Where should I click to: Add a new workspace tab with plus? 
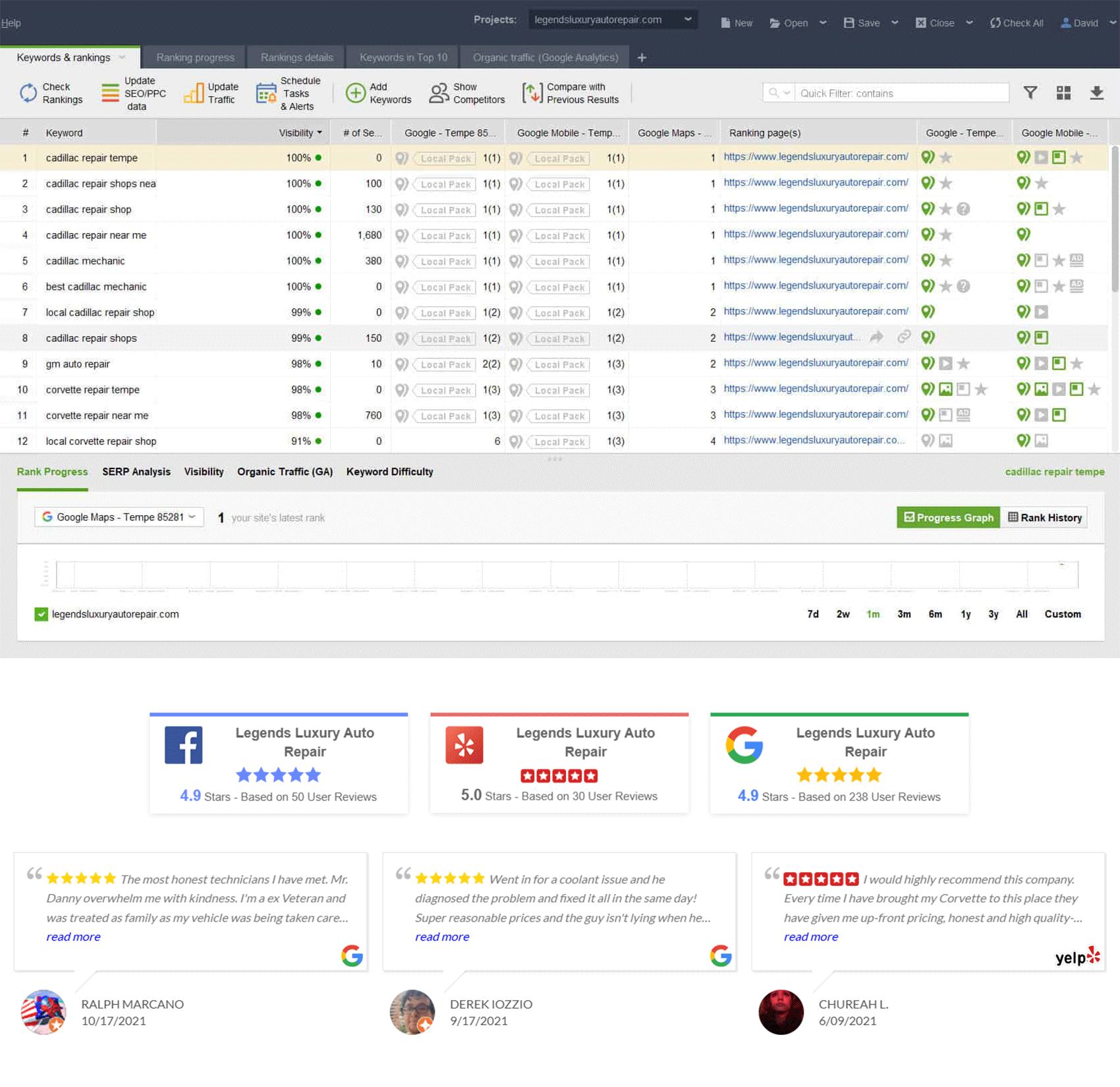[x=642, y=58]
